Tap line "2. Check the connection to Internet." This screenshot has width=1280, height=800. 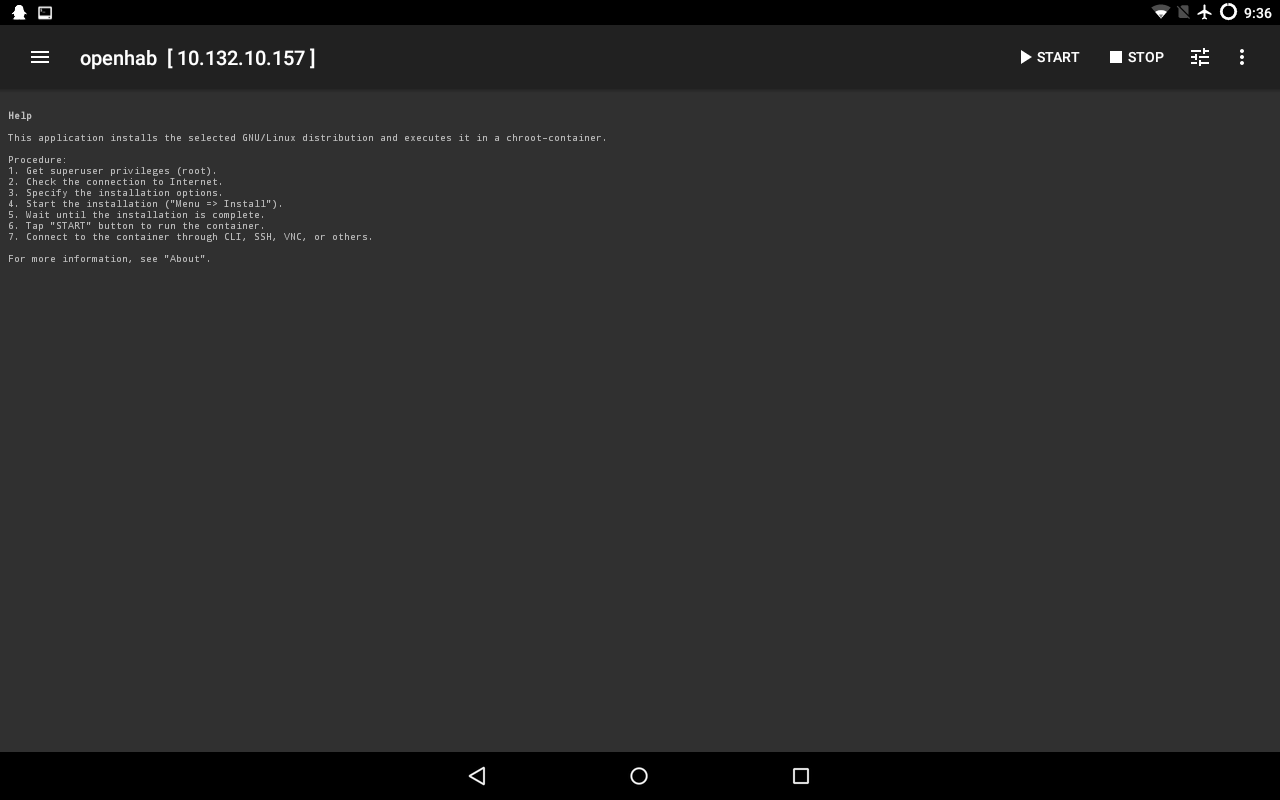115,182
